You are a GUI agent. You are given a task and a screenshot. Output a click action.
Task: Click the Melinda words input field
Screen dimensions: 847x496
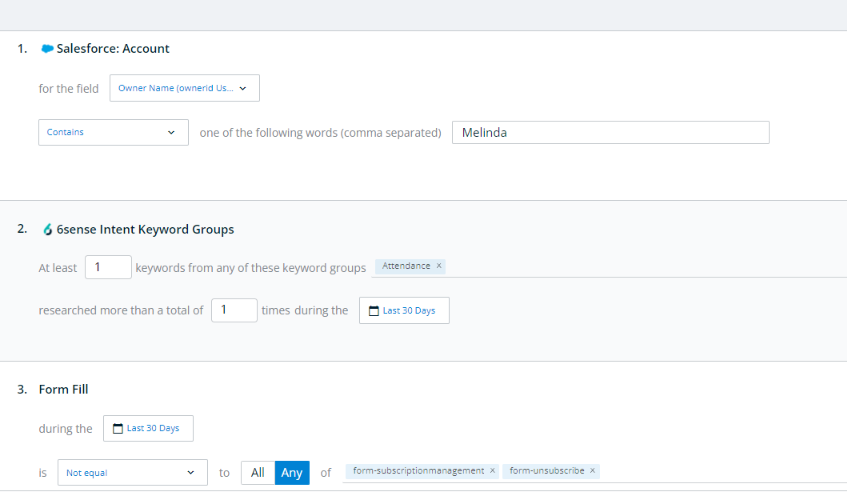click(x=610, y=132)
